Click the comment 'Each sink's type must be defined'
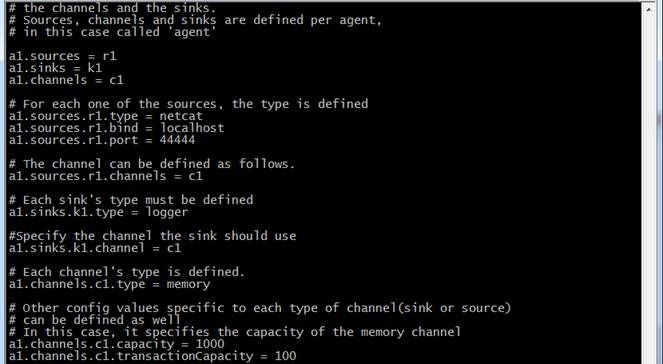This screenshot has height=364, width=663. pos(138,200)
